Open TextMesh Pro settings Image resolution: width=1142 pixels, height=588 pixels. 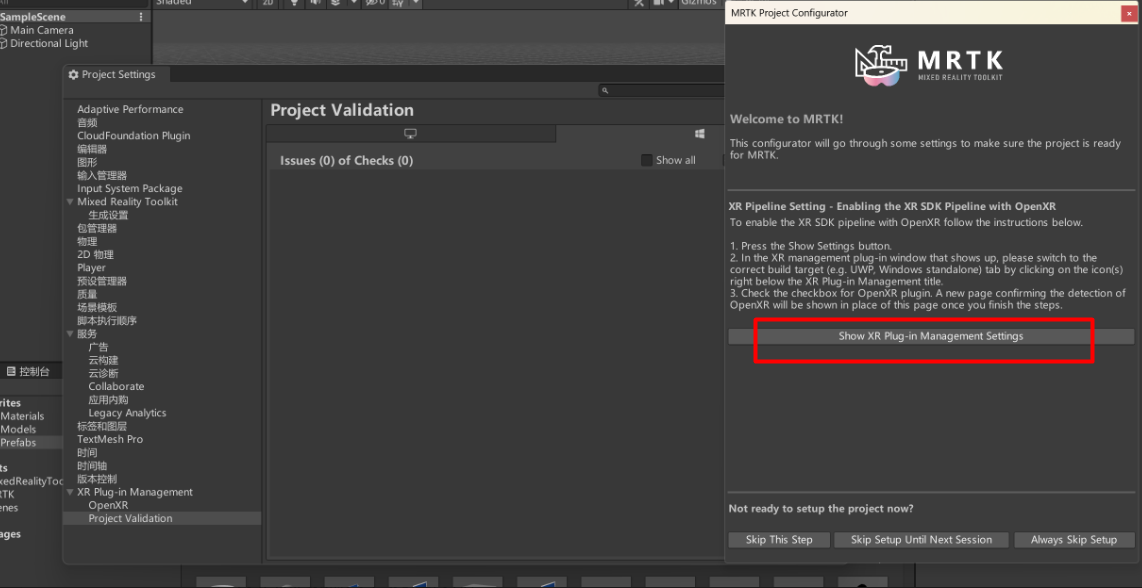pyautogui.click(x=110, y=439)
